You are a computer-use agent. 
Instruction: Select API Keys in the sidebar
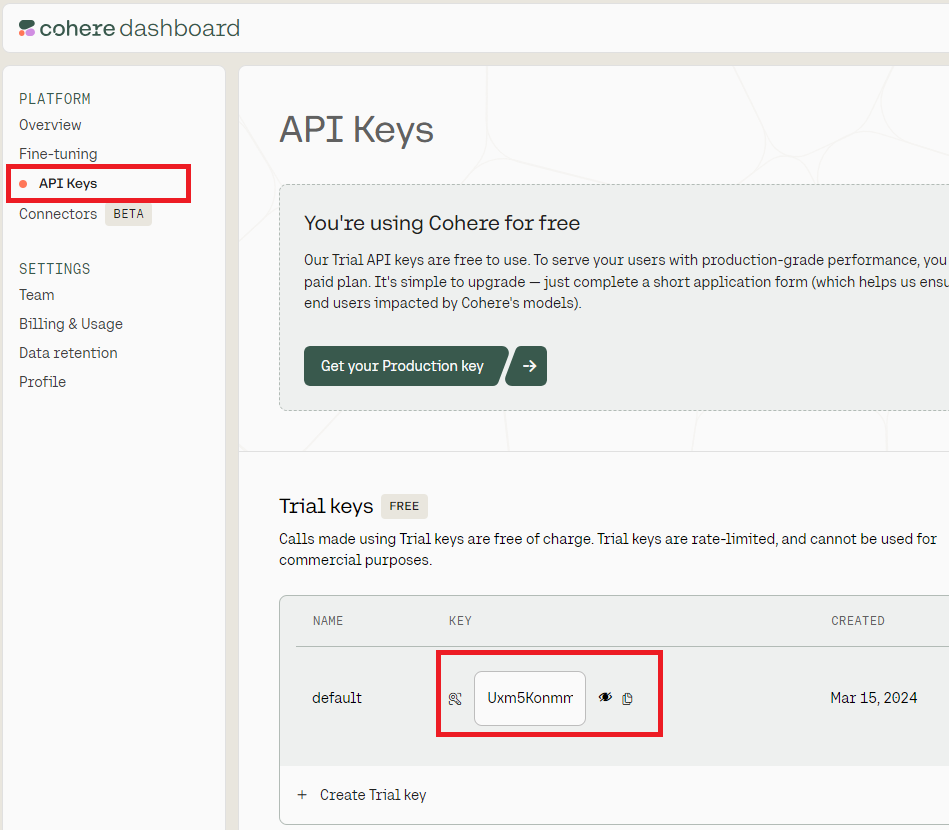point(68,183)
